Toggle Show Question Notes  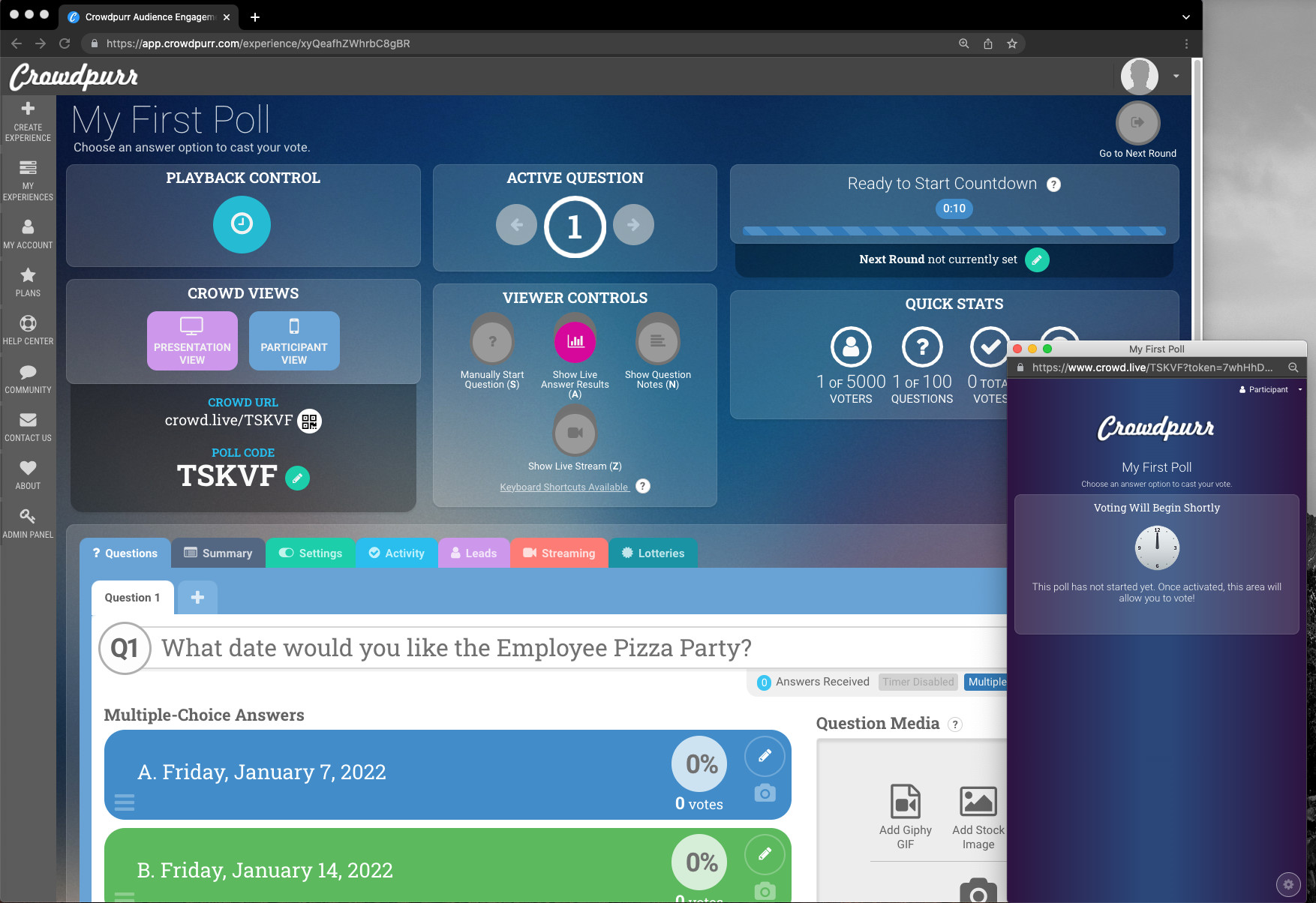[657, 341]
